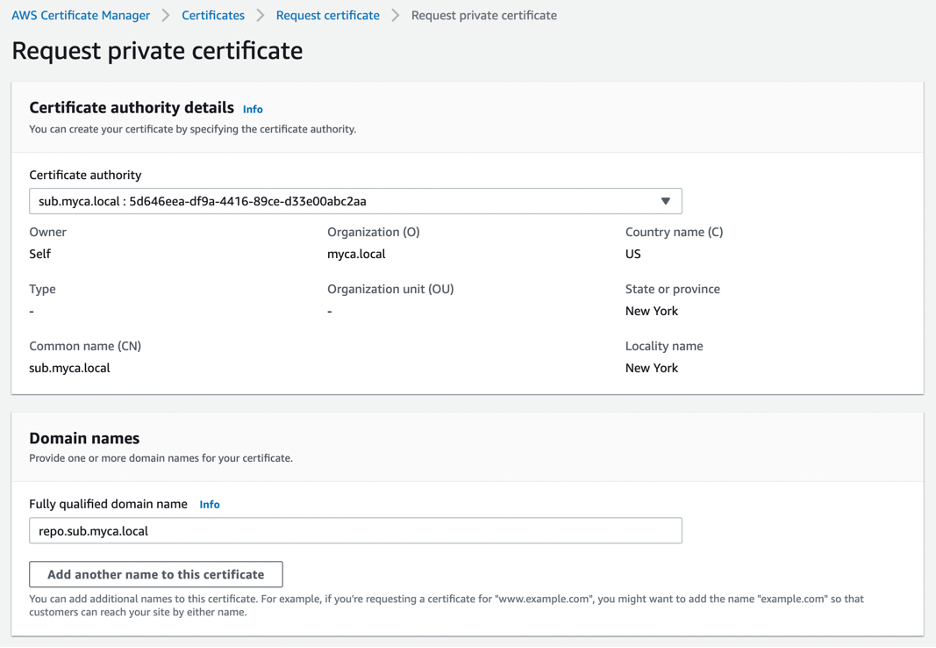This screenshot has height=648, width=936.
Task: Open the Info link beside Certificate authority details
Action: coord(252,109)
